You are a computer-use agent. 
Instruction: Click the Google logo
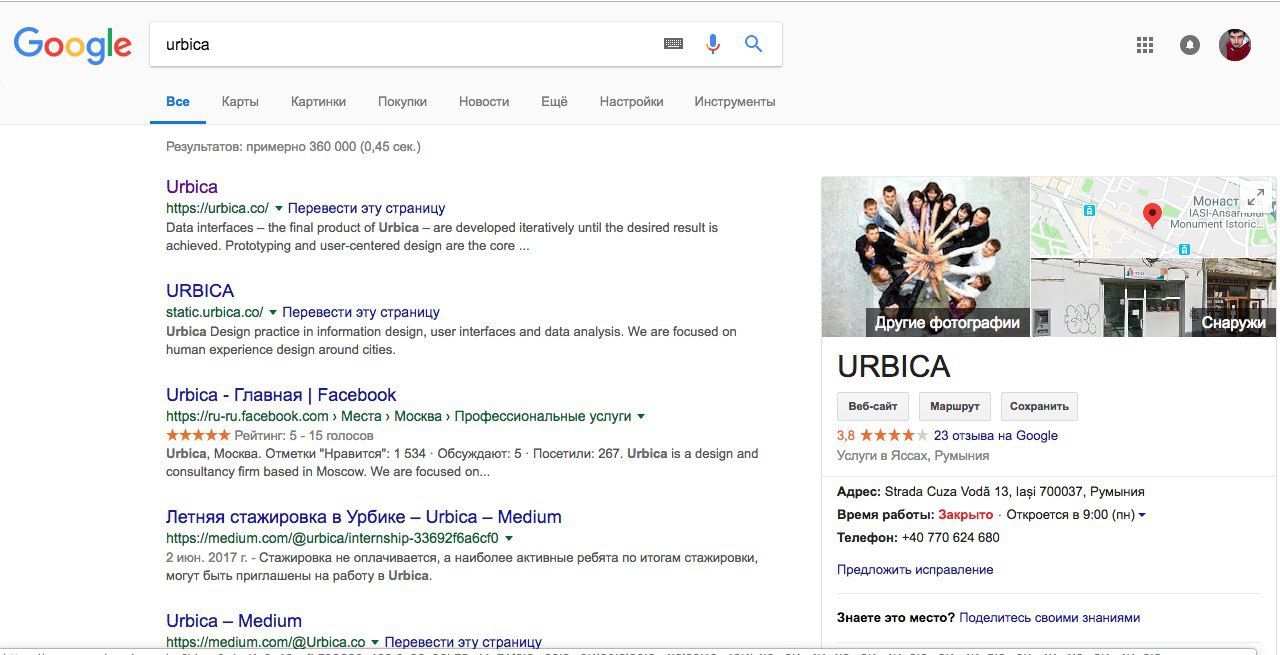(x=72, y=45)
